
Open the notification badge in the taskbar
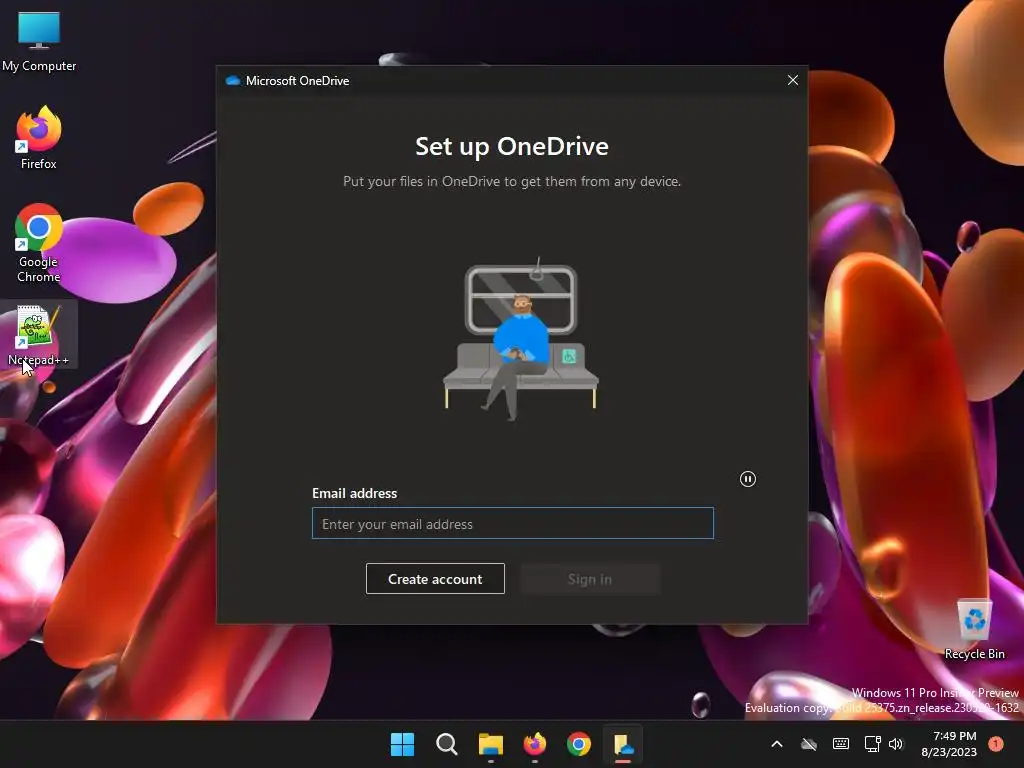(996, 743)
